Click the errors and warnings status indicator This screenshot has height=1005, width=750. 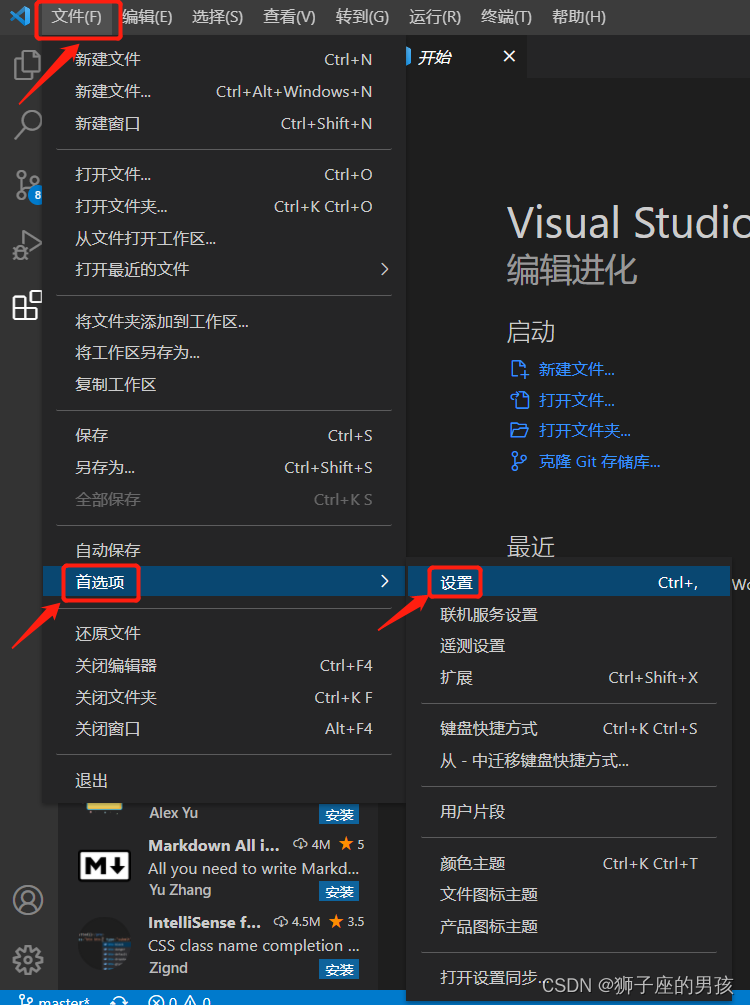click(x=179, y=1000)
